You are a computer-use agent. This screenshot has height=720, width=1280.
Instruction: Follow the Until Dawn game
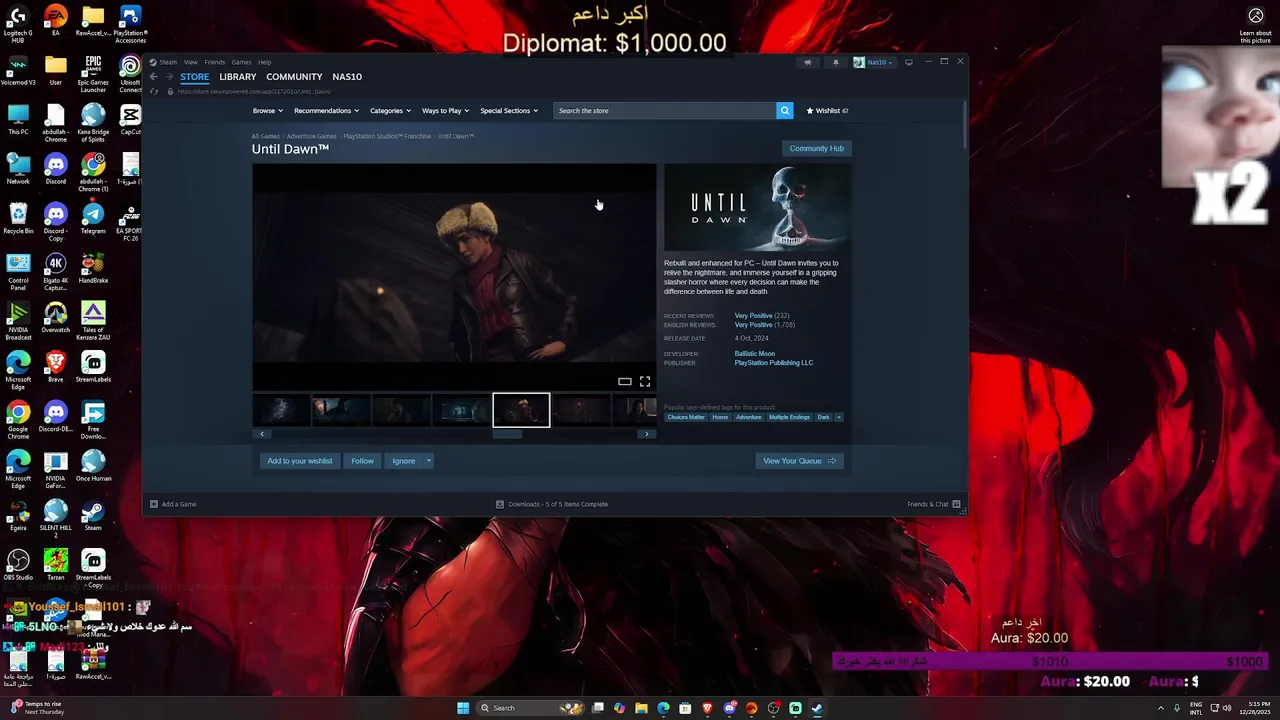point(362,461)
